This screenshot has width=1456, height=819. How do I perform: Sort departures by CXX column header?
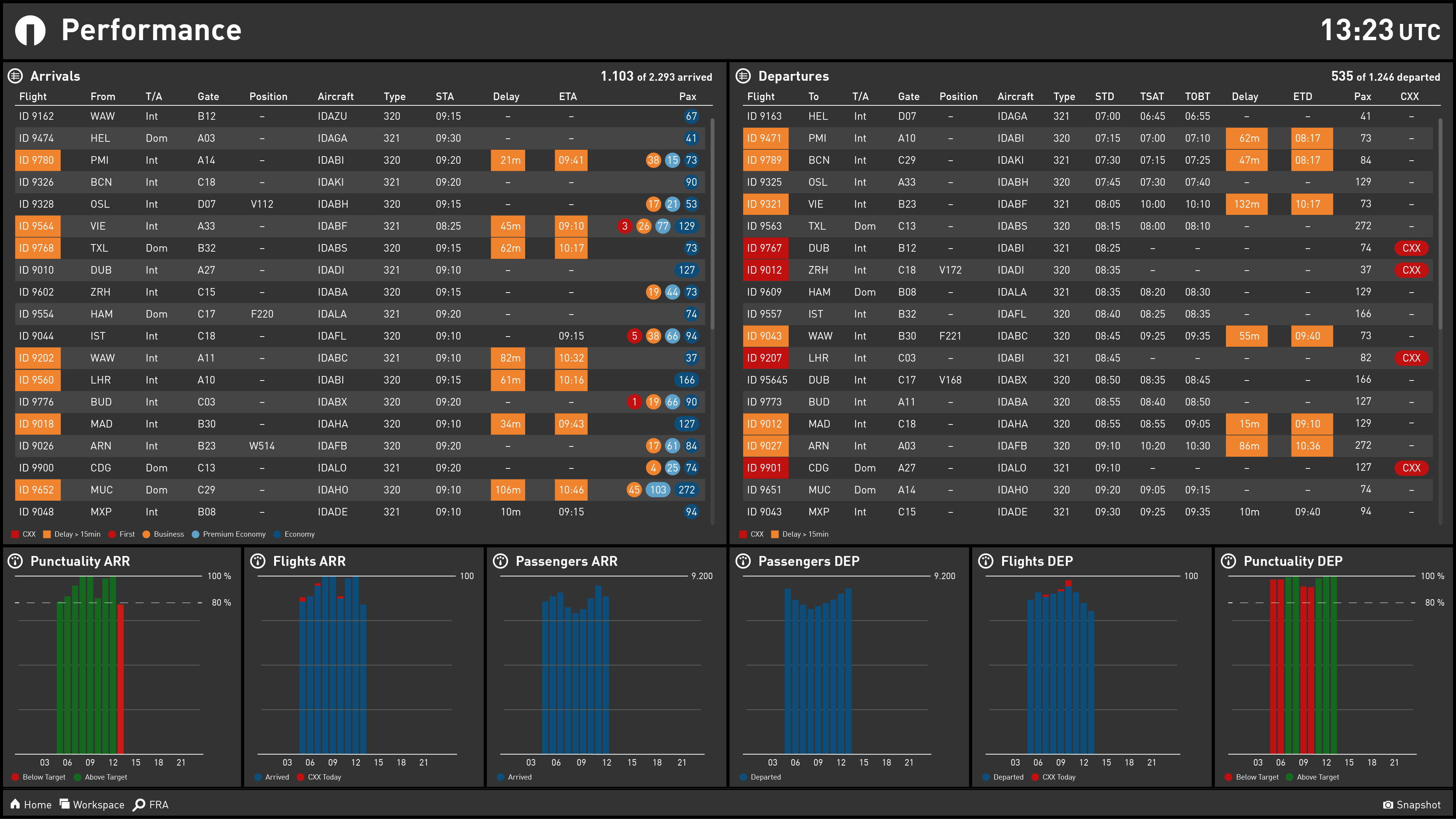[1410, 97]
